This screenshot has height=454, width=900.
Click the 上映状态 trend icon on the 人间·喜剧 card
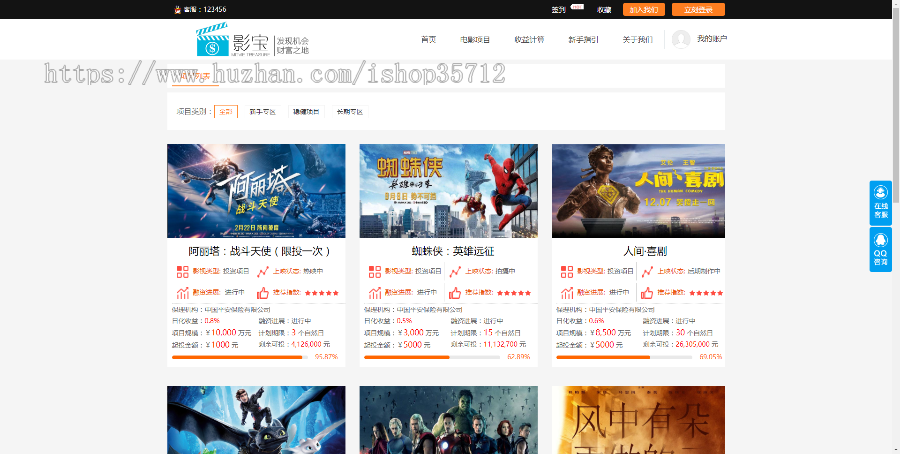[647, 271]
